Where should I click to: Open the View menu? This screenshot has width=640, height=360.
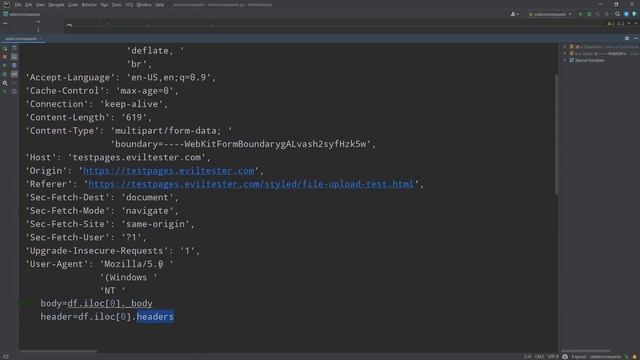coord(40,5)
